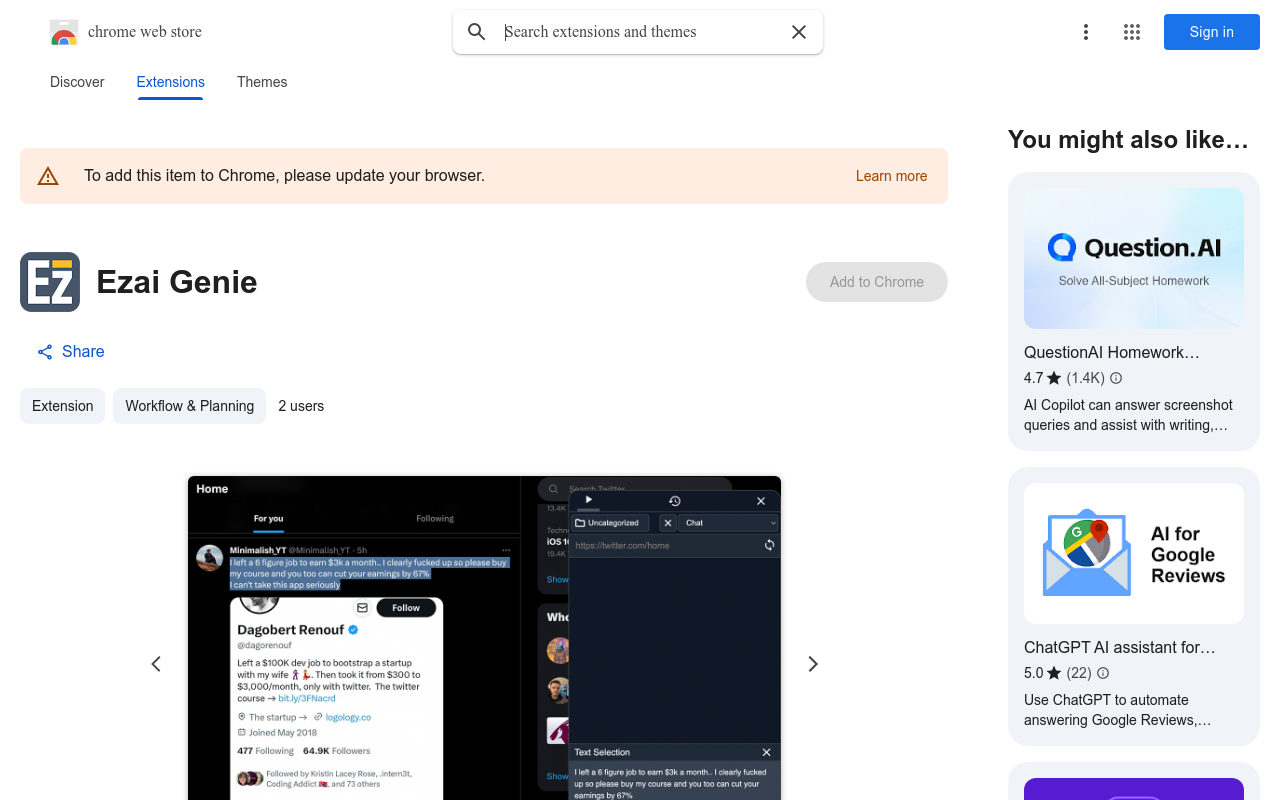This screenshot has width=1280, height=800.
Task: Click the update your browser message
Action: coord(284,176)
